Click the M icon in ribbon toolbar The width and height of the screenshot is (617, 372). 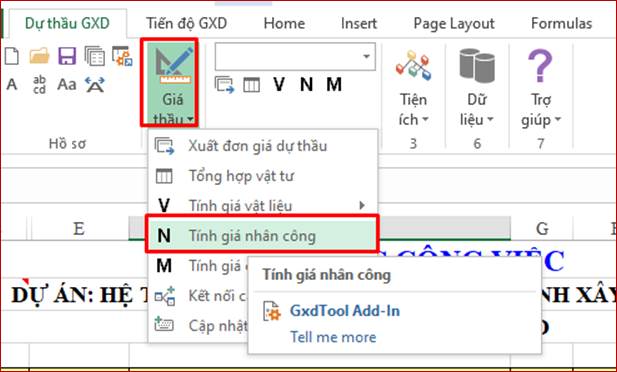click(x=334, y=85)
